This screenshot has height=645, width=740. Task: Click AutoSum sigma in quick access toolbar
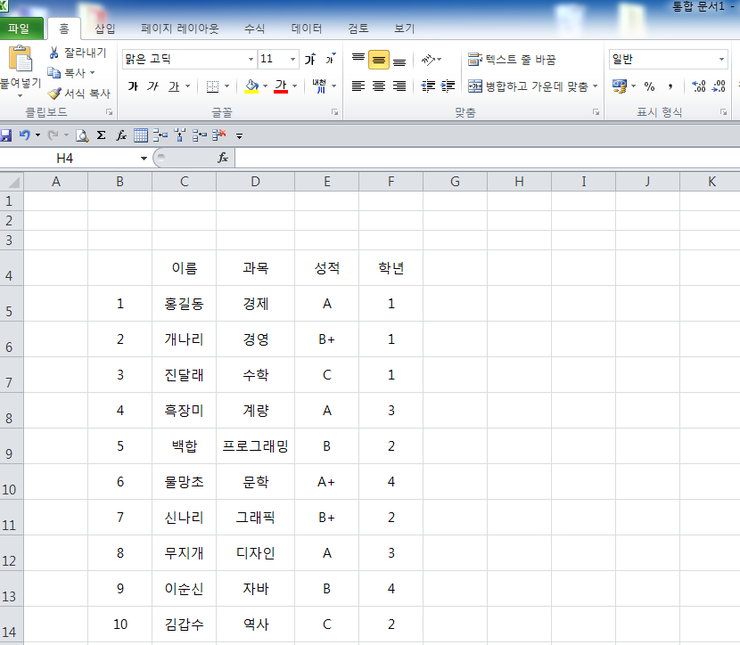point(101,136)
